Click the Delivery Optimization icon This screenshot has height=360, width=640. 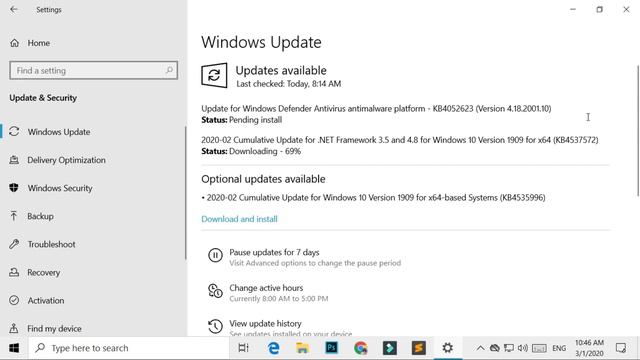pyautogui.click(x=14, y=160)
